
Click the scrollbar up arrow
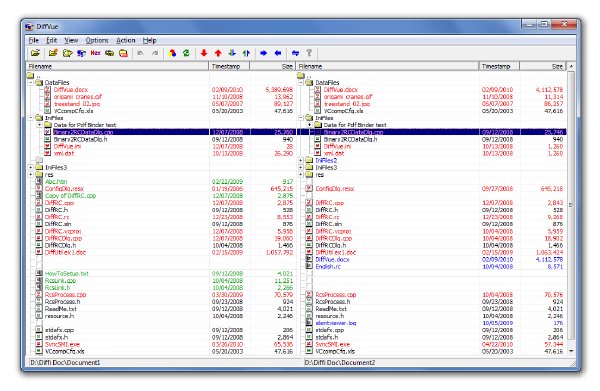coord(571,67)
